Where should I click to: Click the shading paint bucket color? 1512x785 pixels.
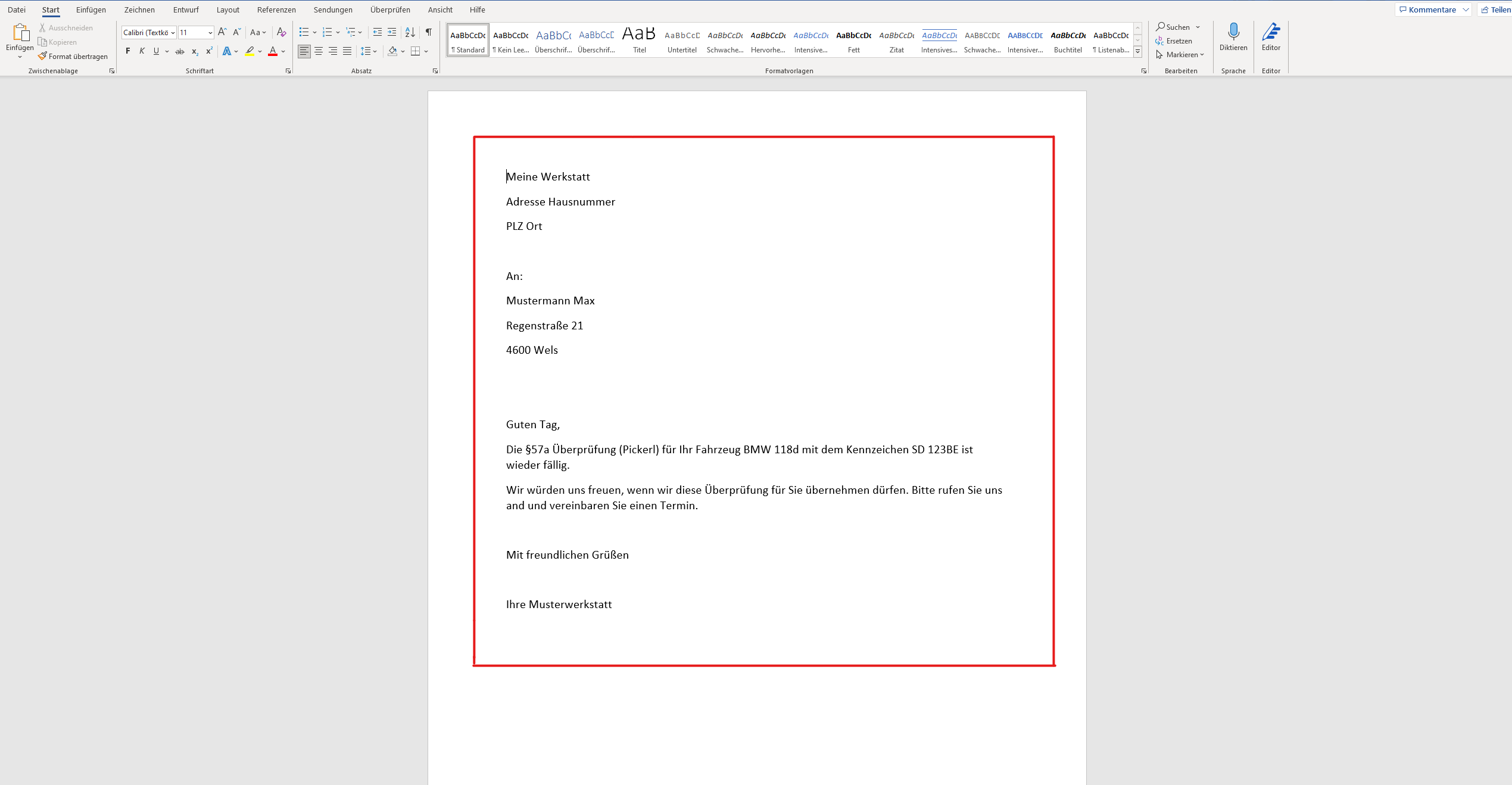pyautogui.click(x=392, y=52)
